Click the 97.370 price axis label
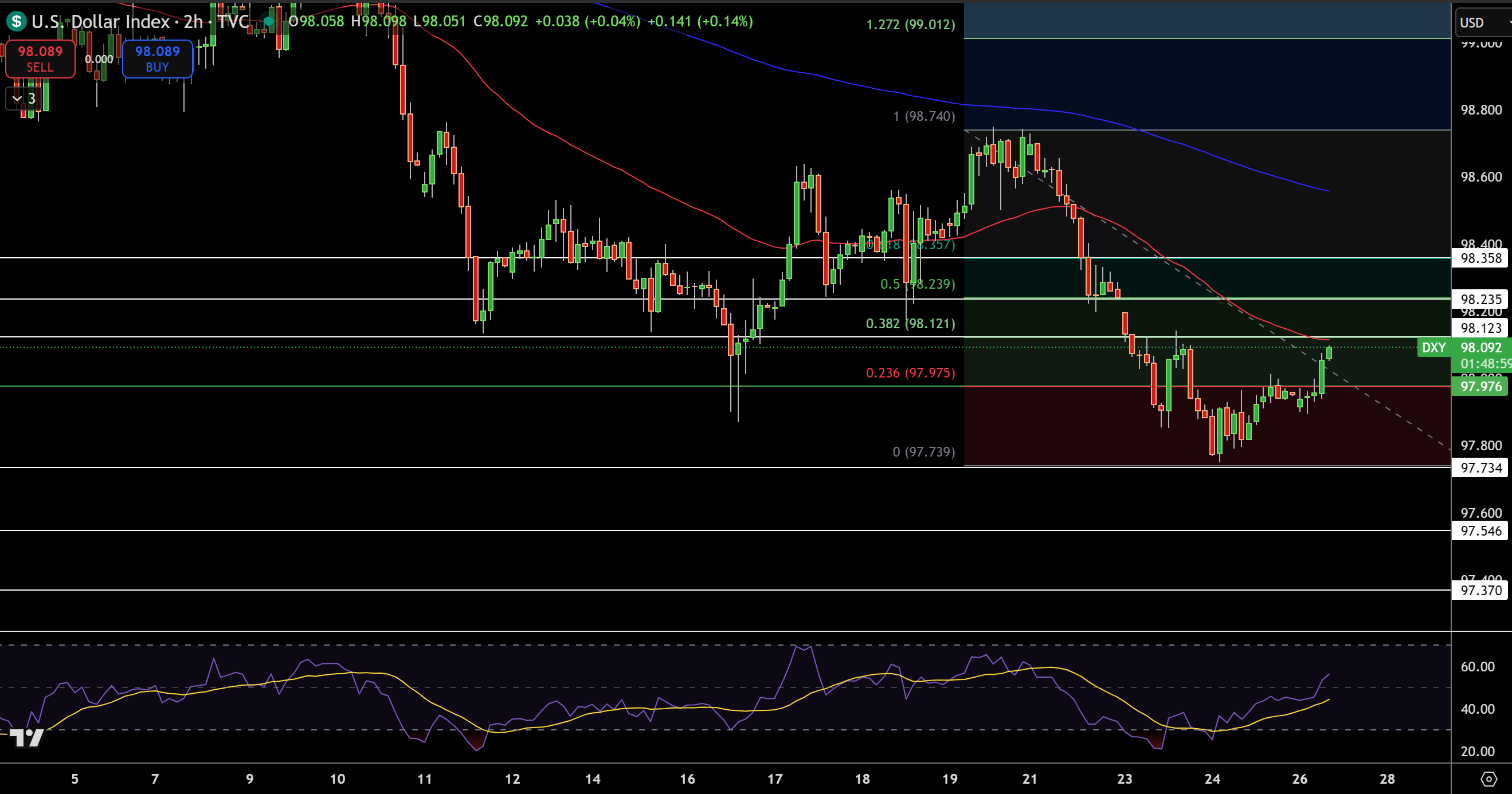Screen dimensions: 1512x794 [1481, 591]
